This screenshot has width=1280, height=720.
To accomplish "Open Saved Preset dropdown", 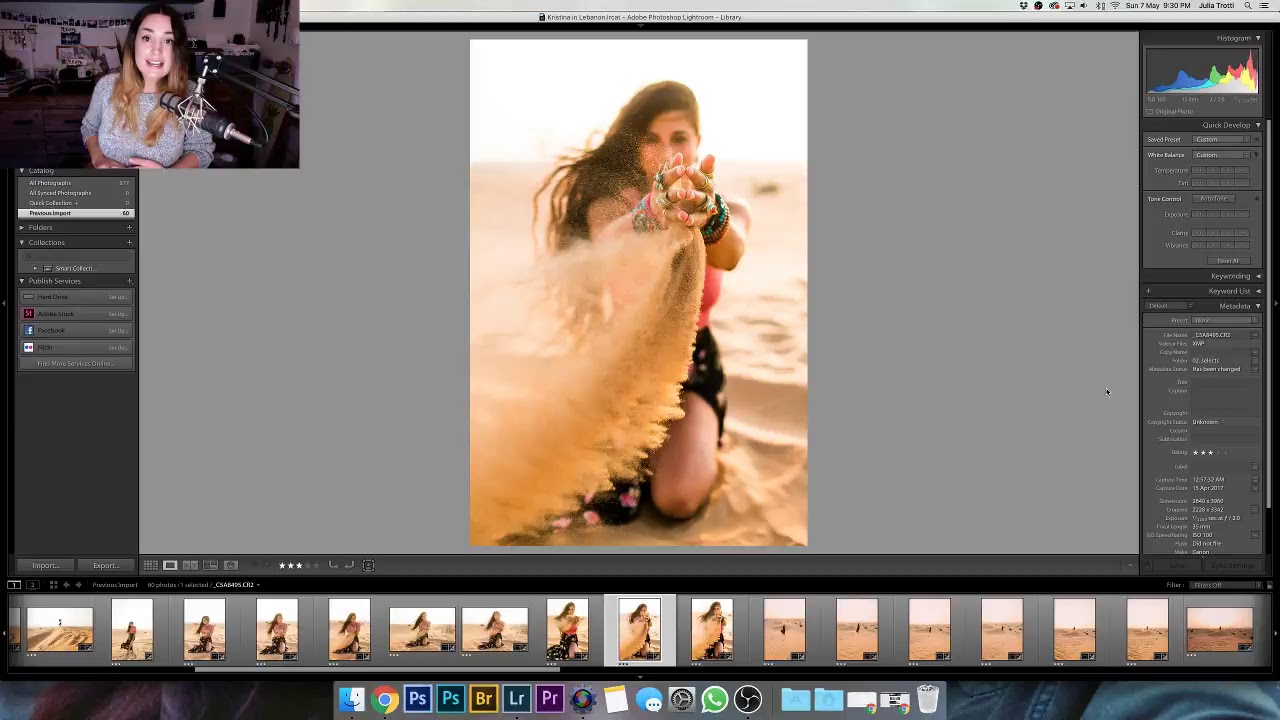I will pyautogui.click(x=1221, y=139).
